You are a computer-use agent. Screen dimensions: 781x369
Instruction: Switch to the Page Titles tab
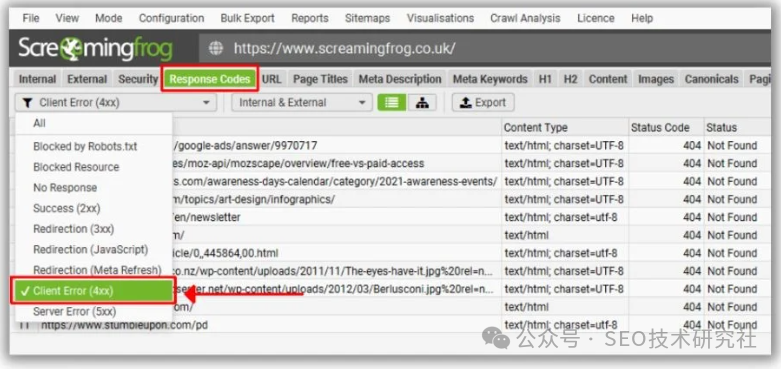click(320, 79)
